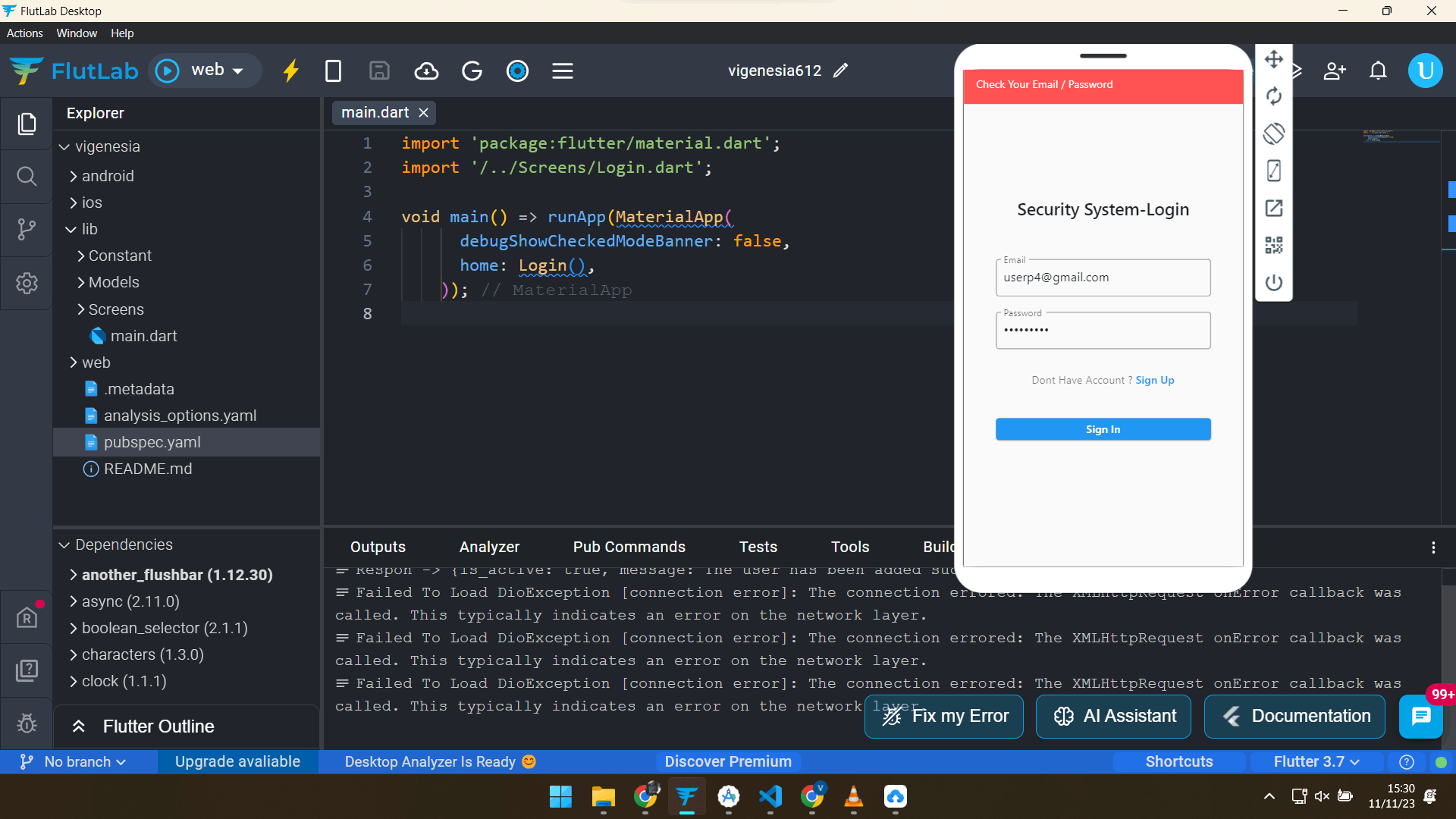Open Documentation button

[1294, 717]
